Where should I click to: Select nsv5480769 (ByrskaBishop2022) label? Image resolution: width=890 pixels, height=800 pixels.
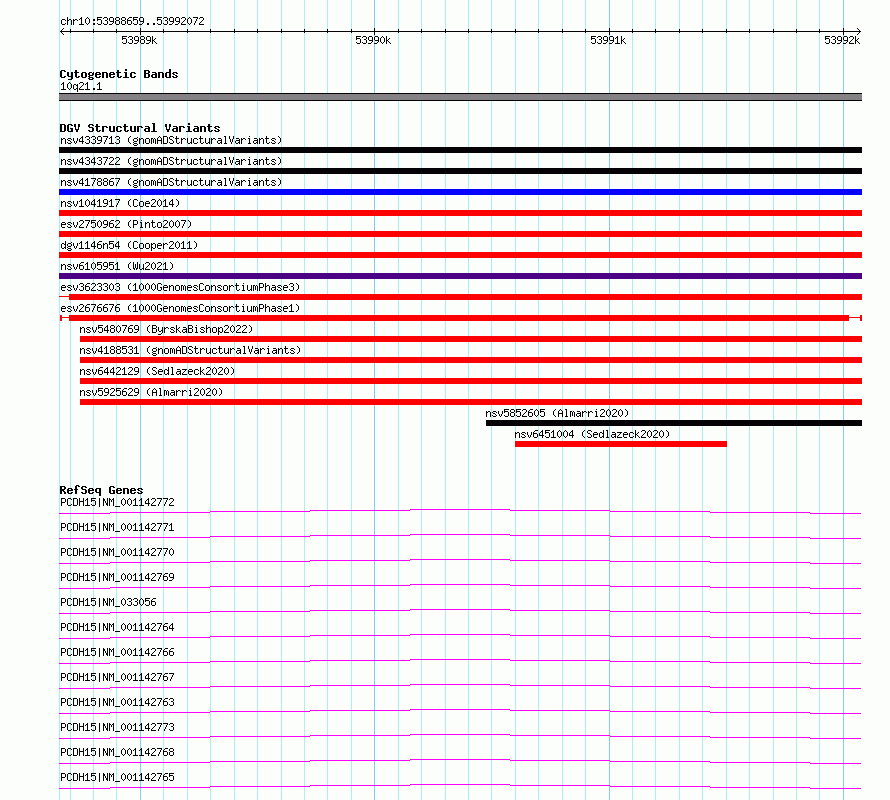166,329
